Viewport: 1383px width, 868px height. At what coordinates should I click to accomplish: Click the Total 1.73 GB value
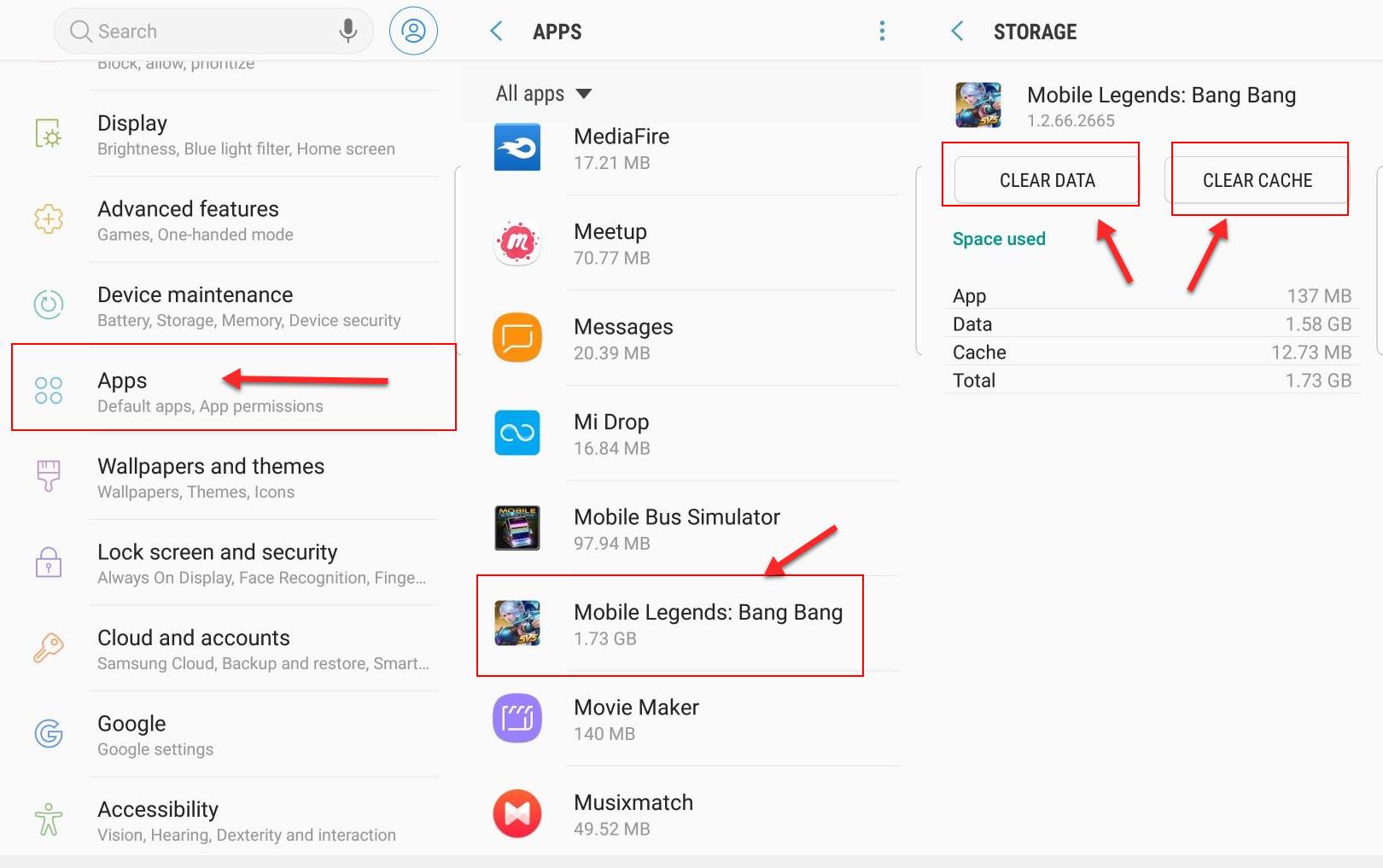[1318, 381]
